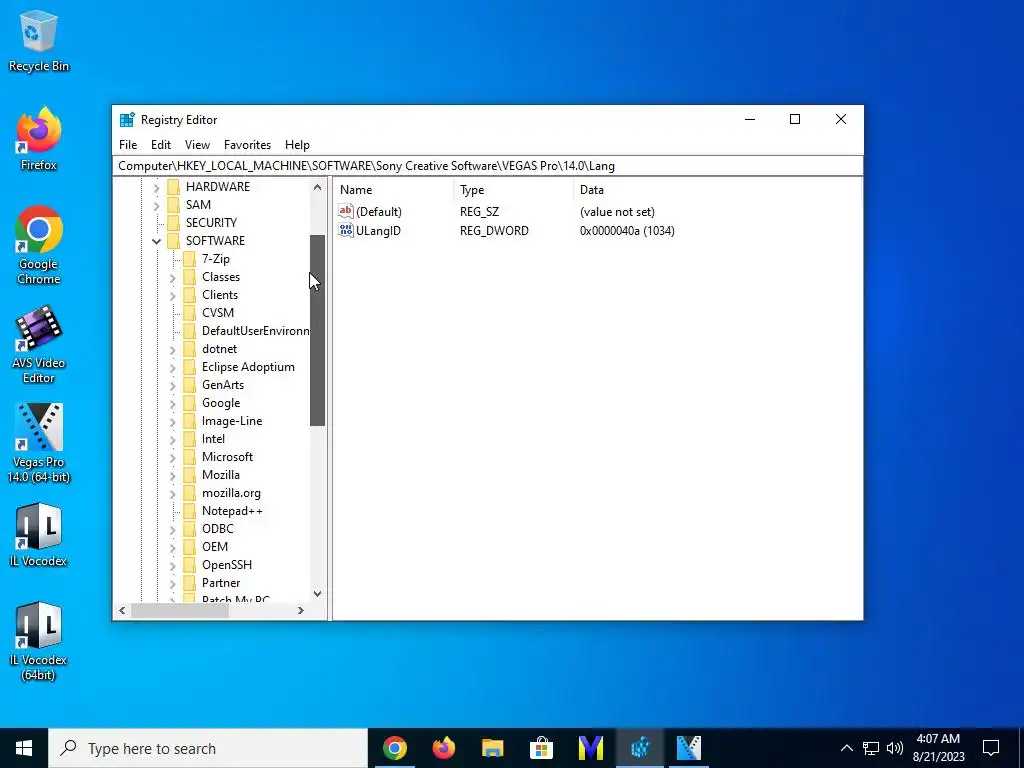Open the Recycle Bin desktop icon
The height and width of the screenshot is (768, 1024).
[39, 40]
